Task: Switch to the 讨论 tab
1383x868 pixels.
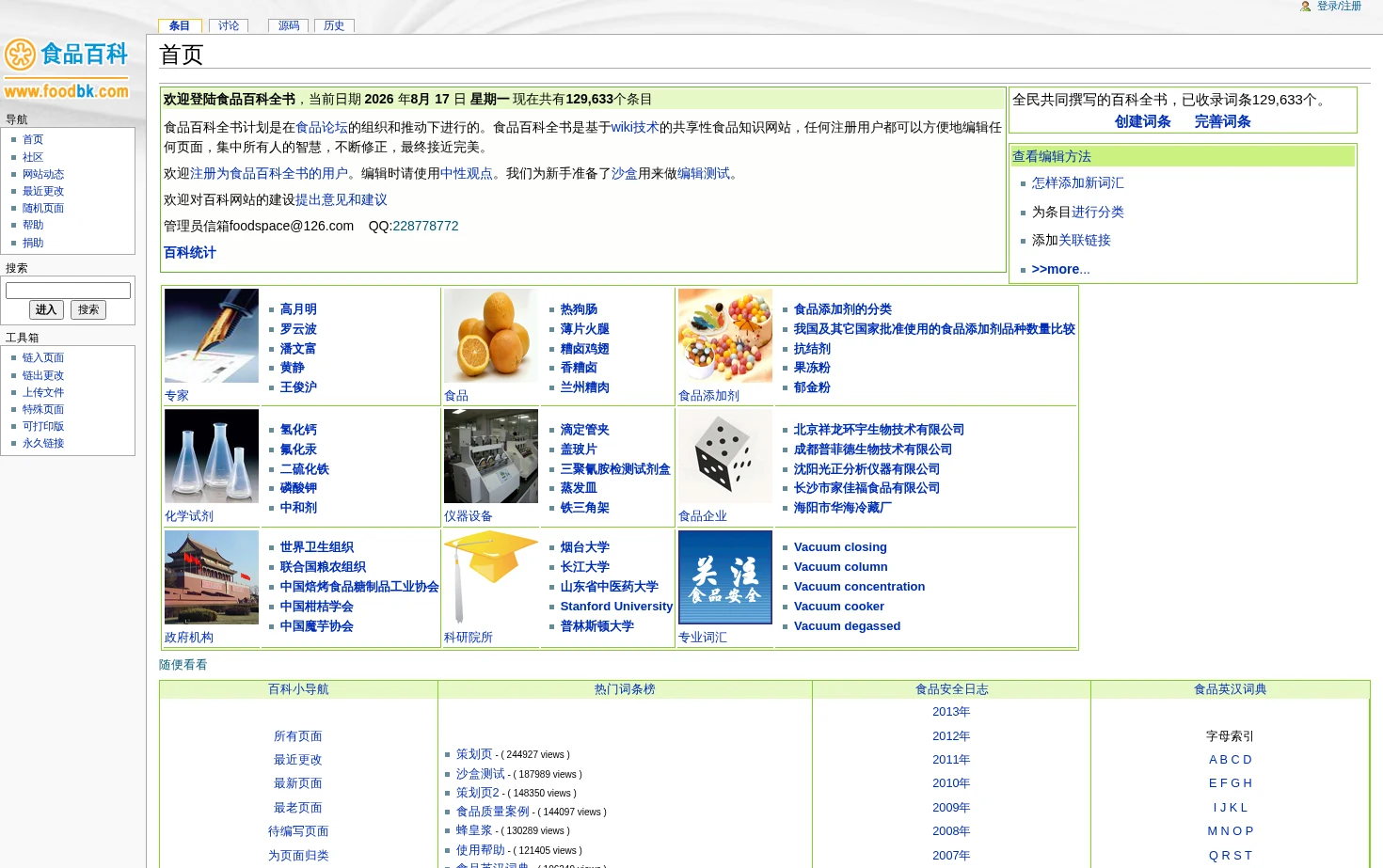Action: (x=229, y=25)
